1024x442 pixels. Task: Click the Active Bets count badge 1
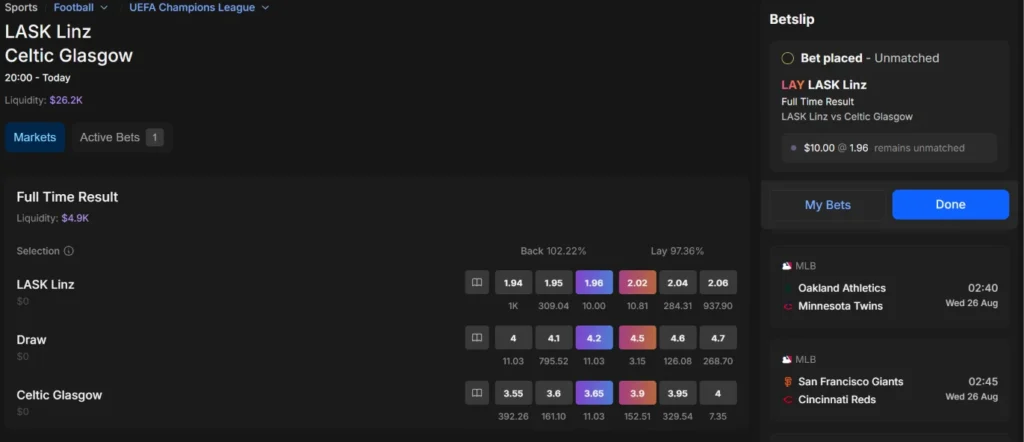[155, 138]
